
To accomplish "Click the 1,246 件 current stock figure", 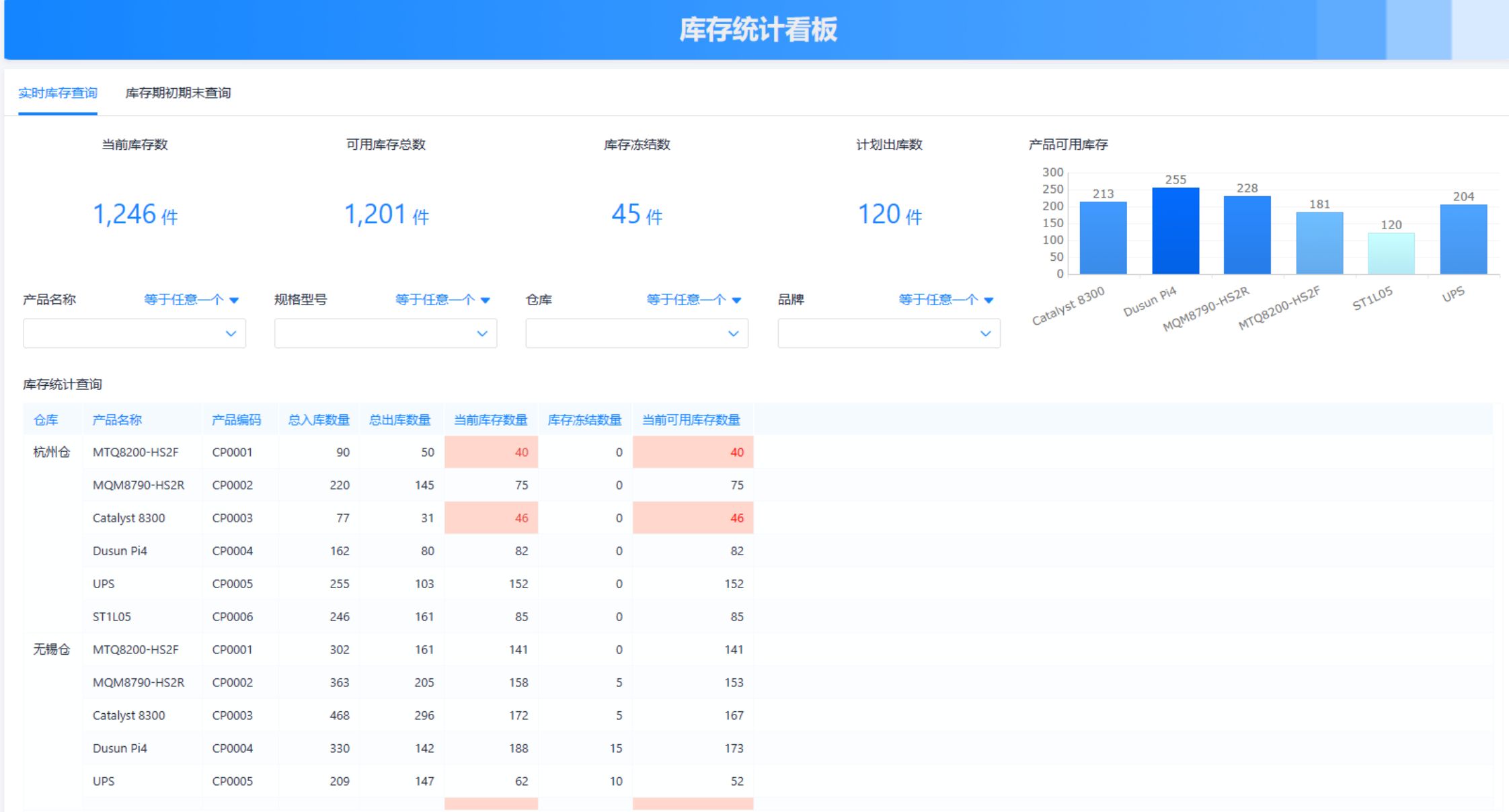I will (x=135, y=214).
